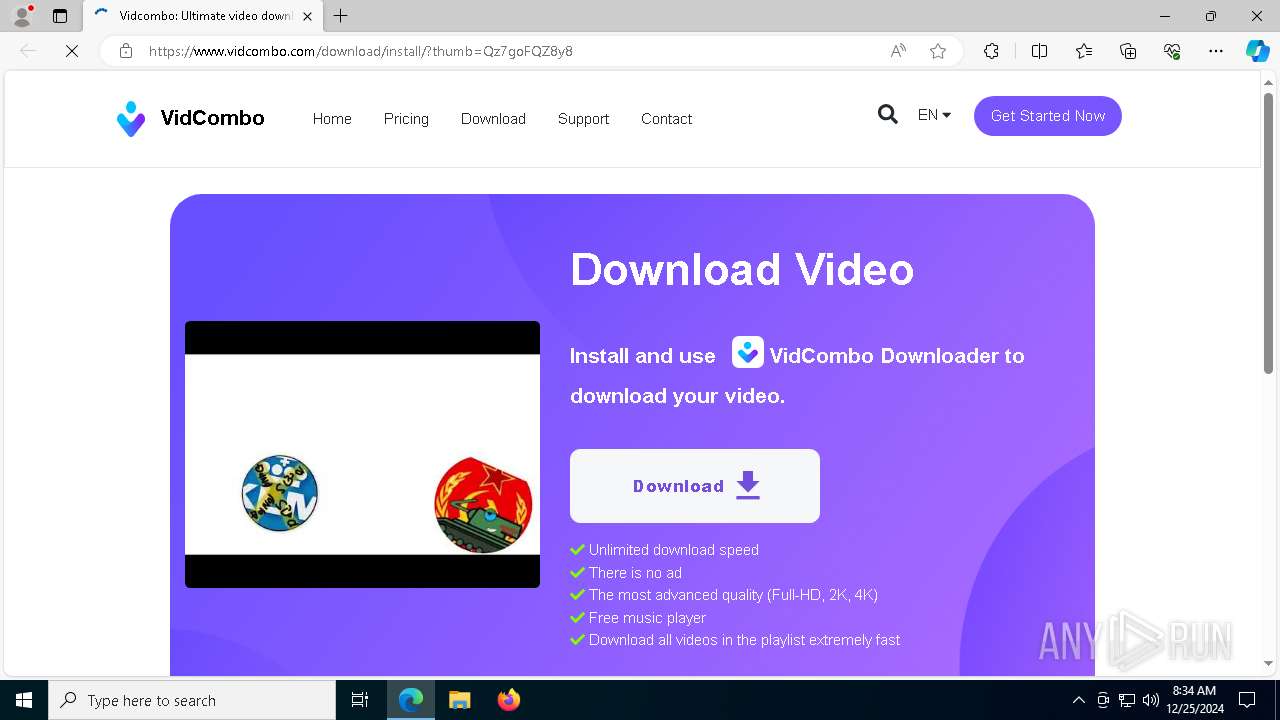The width and height of the screenshot is (1280, 720).
Task: Open a new browser tab
Action: [341, 16]
